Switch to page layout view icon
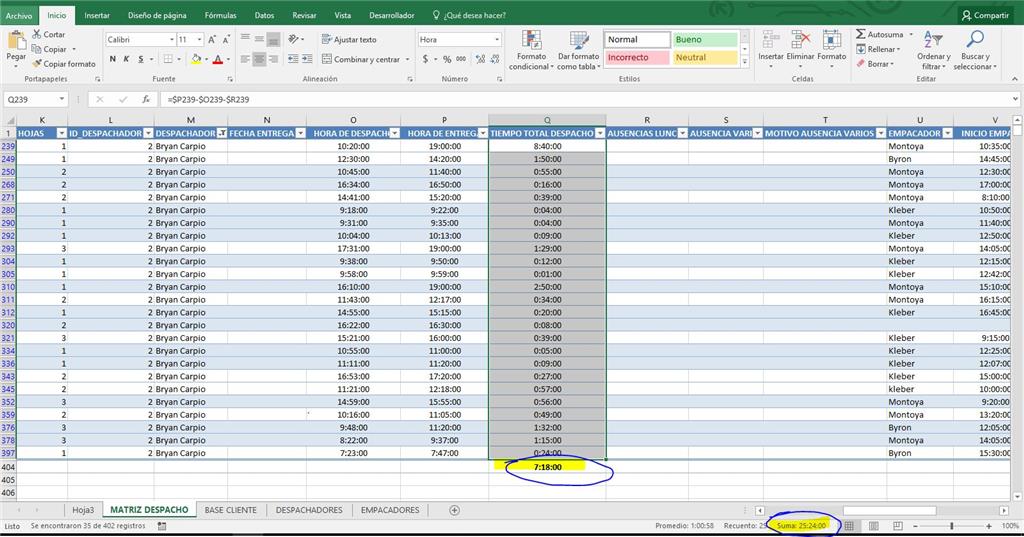The width and height of the screenshot is (1024, 537). pos(873,526)
